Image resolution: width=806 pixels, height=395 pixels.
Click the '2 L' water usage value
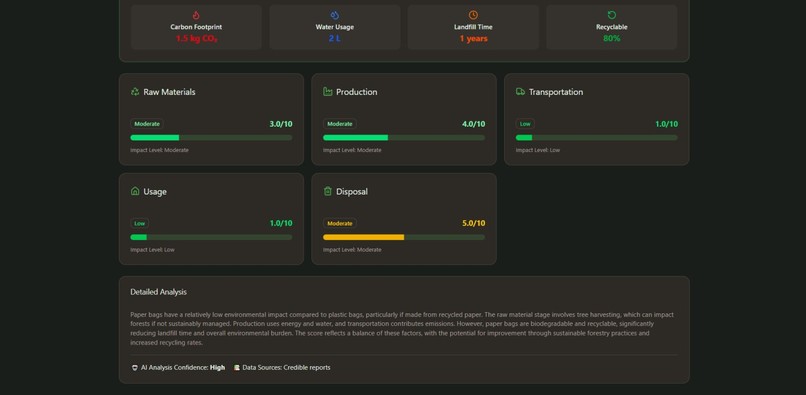tap(335, 39)
